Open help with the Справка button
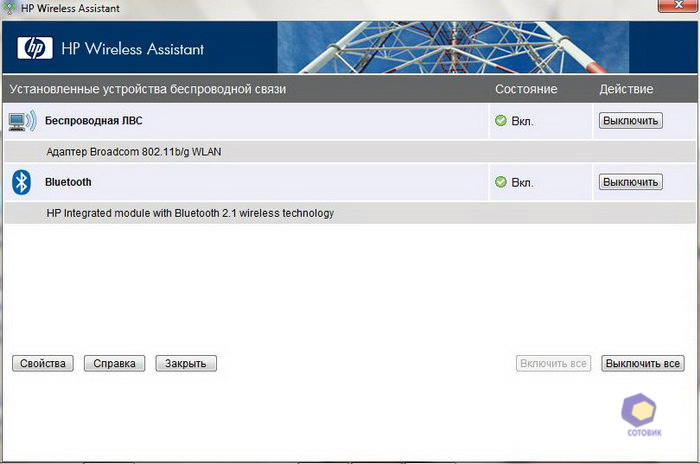The height and width of the screenshot is (464, 700). [x=115, y=363]
